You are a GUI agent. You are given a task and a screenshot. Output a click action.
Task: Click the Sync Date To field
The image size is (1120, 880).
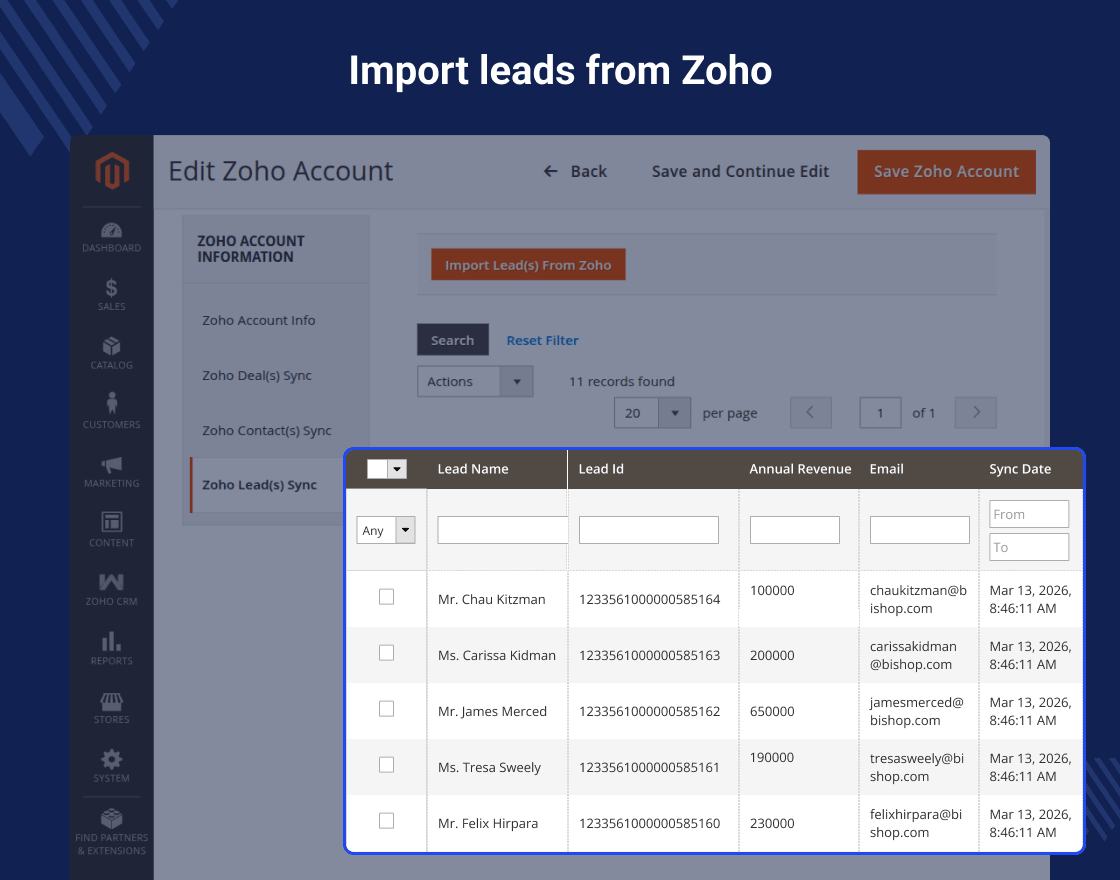click(x=1029, y=547)
